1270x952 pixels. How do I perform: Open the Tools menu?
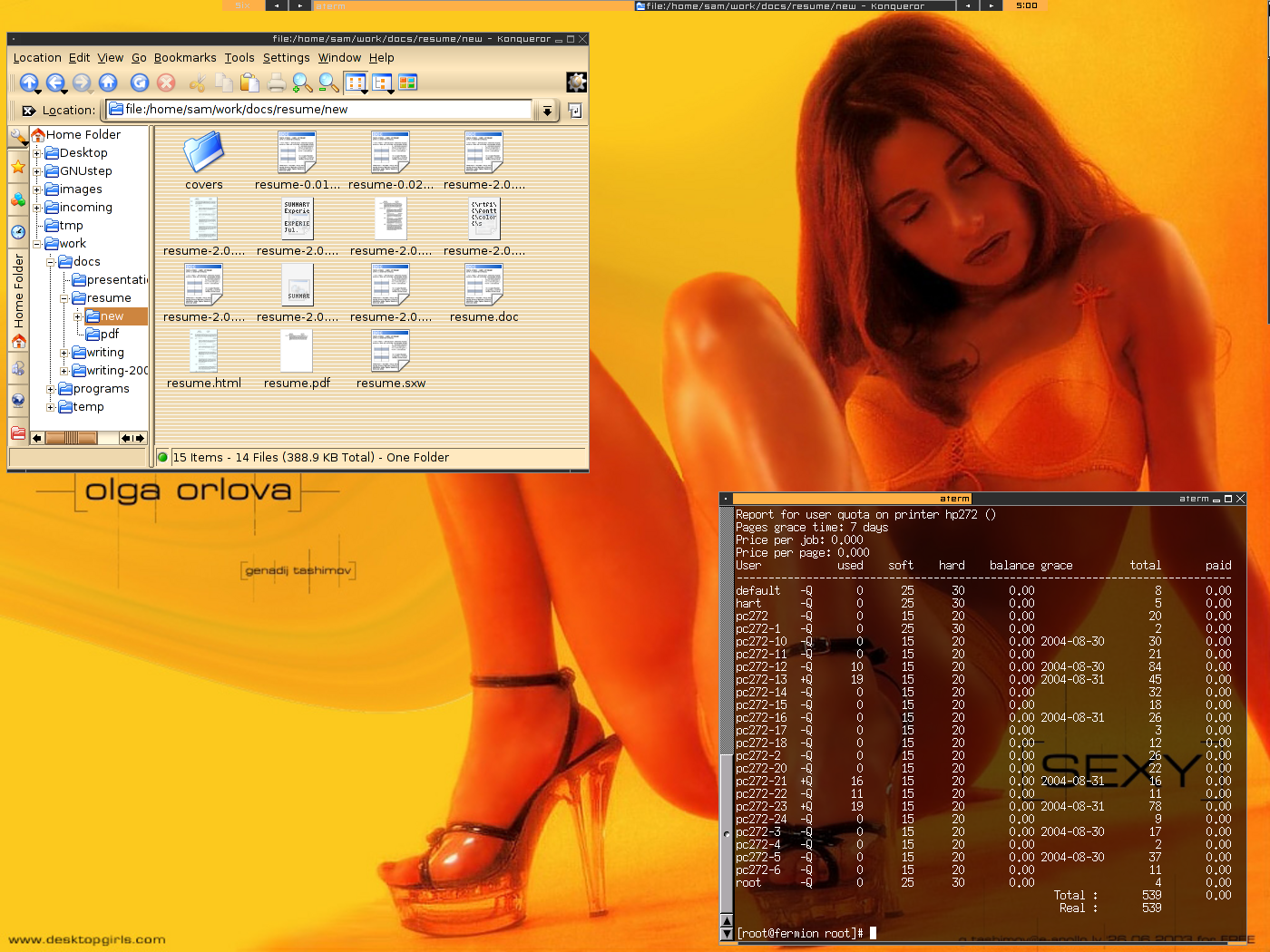[x=239, y=58]
